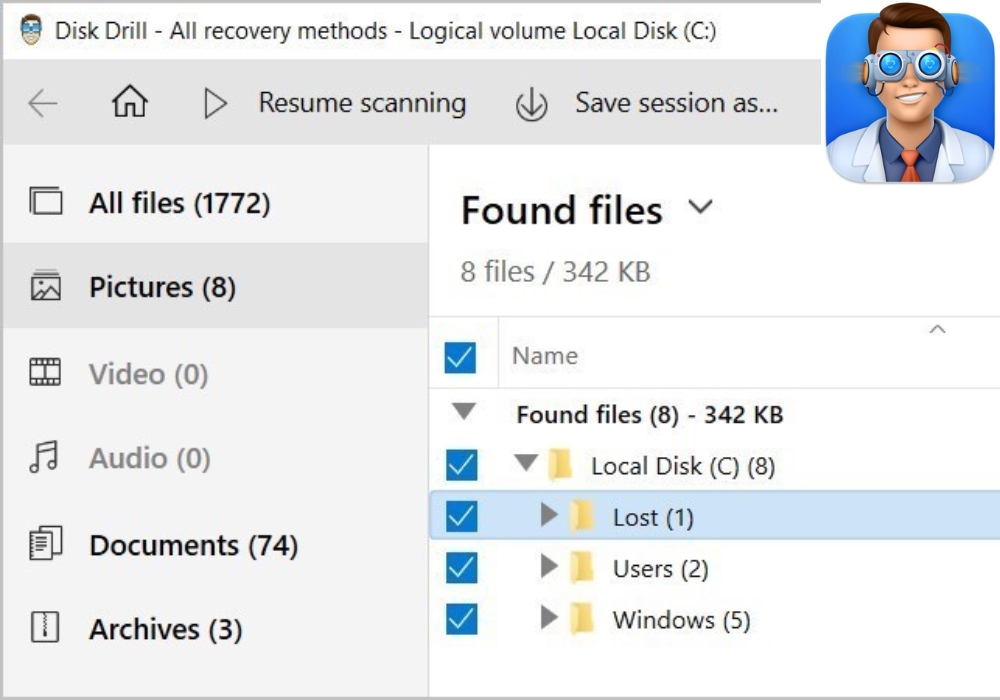The height and width of the screenshot is (700, 1000).
Task: Expand the Users folder node
Action: click(x=548, y=565)
